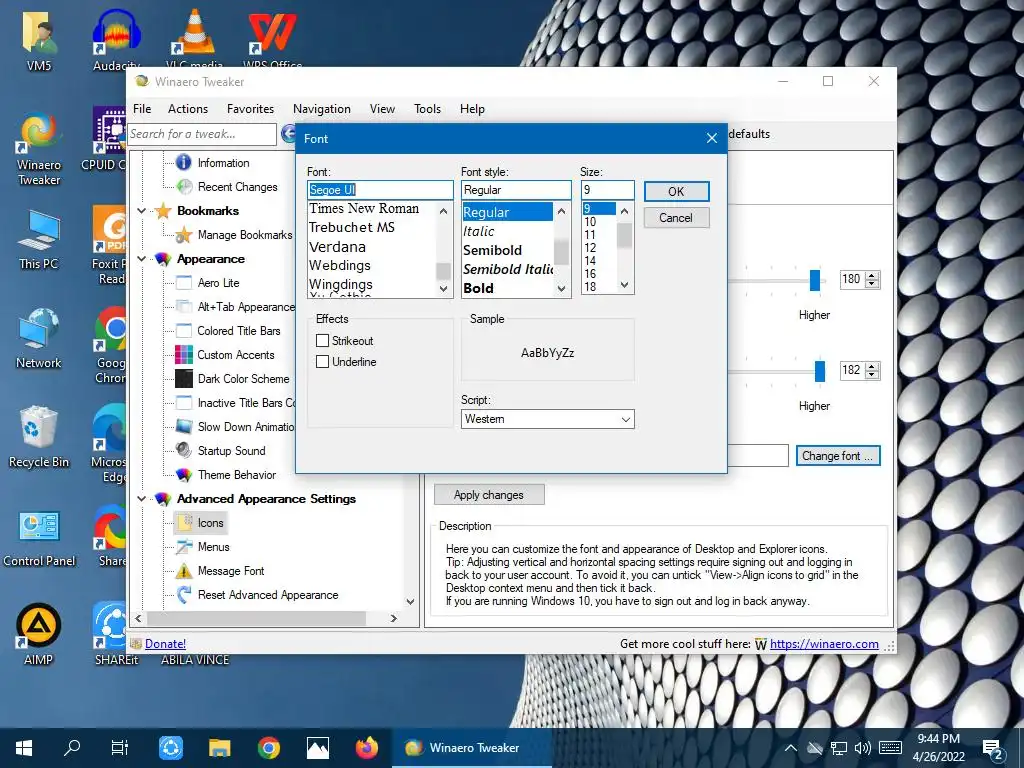Click Cancel in Font dialog
This screenshot has width=1024, height=768.
[x=676, y=217]
